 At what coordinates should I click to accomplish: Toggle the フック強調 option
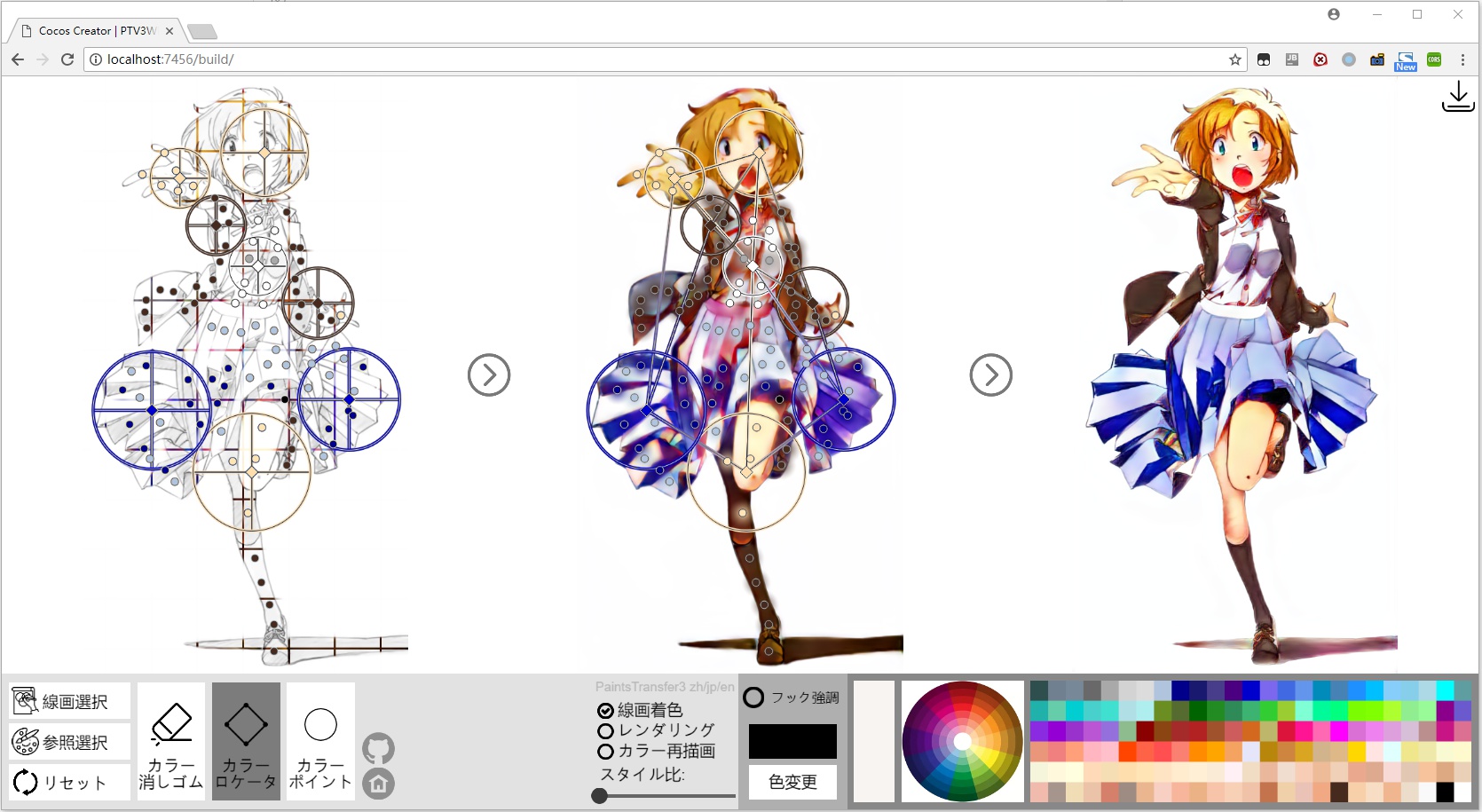[791, 698]
